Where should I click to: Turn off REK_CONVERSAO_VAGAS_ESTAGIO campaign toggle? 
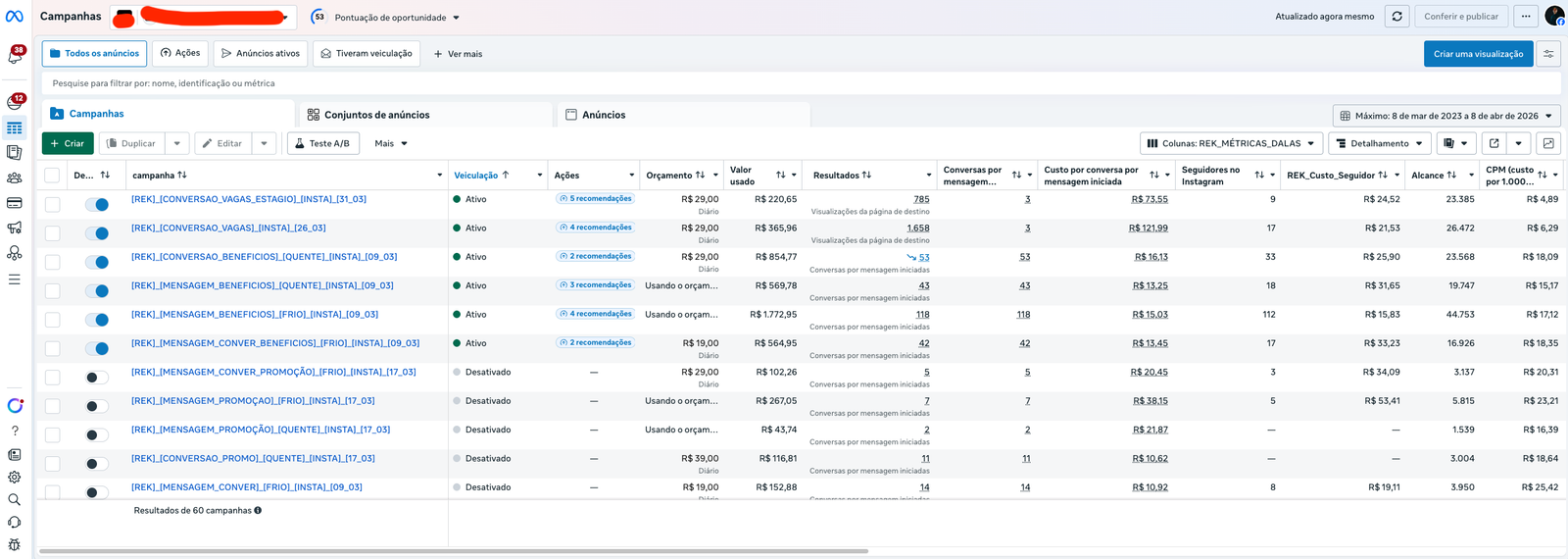click(96, 204)
